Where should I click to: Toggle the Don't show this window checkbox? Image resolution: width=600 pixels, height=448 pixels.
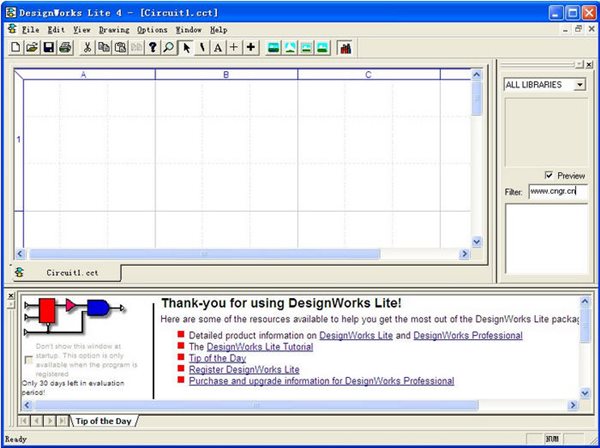point(28,360)
